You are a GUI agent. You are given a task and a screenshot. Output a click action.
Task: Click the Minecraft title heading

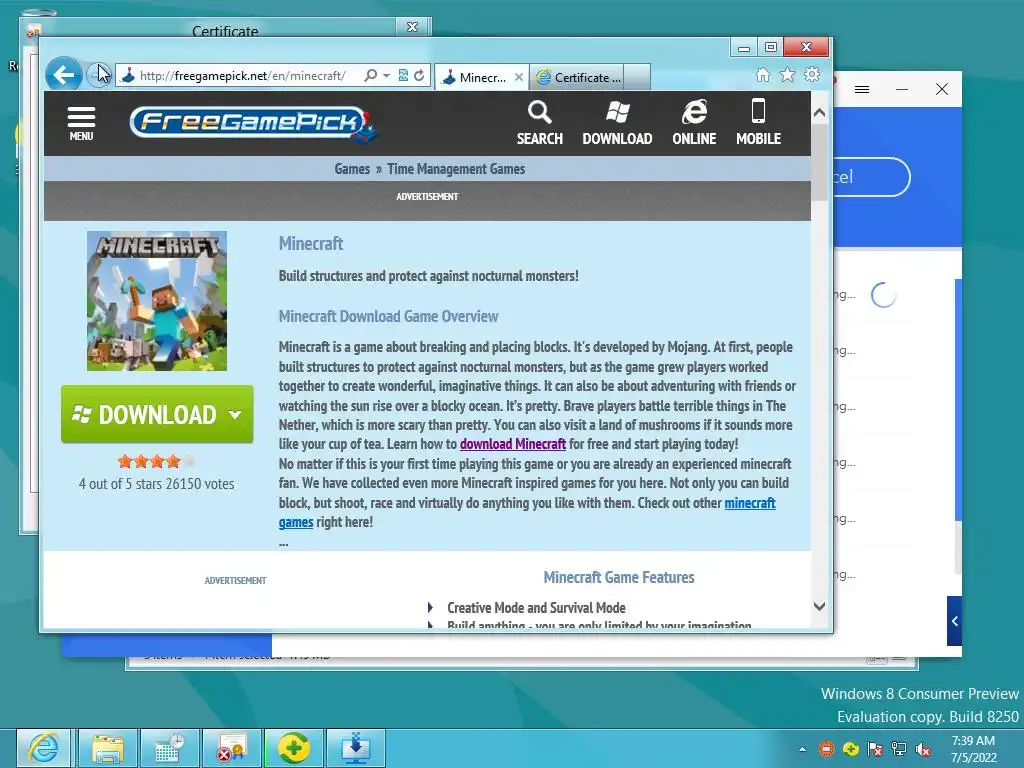pyautogui.click(x=311, y=244)
